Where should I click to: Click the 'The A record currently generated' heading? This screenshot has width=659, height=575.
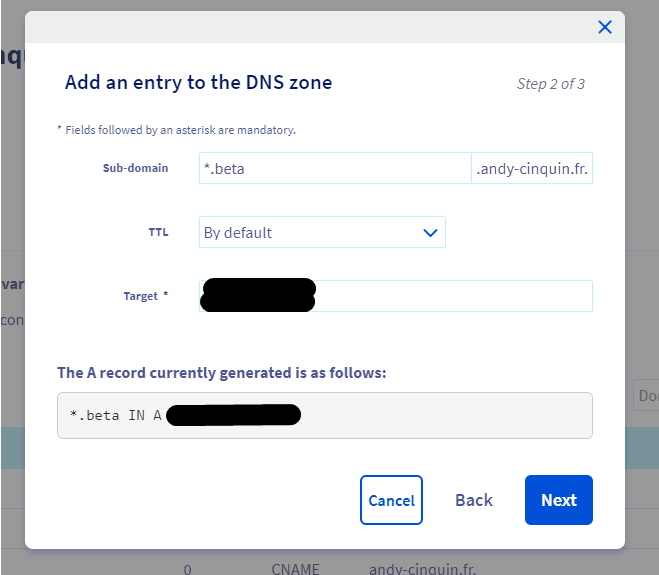point(222,373)
